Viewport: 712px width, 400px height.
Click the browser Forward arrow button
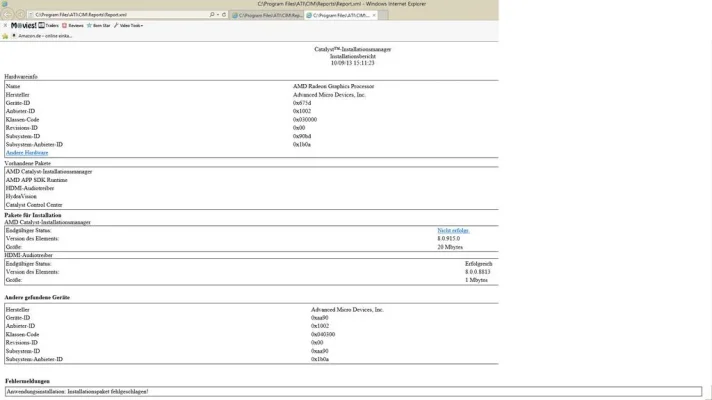20,15
